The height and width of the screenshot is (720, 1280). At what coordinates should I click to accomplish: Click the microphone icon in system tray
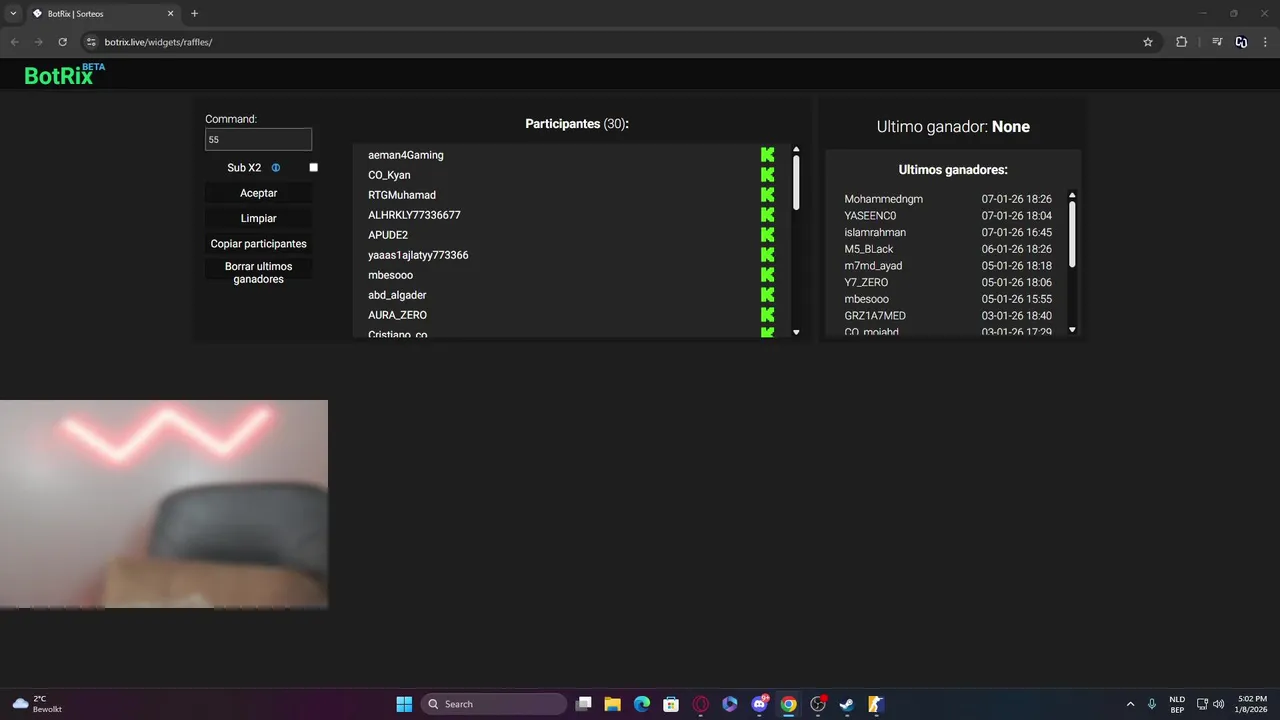(x=1152, y=704)
